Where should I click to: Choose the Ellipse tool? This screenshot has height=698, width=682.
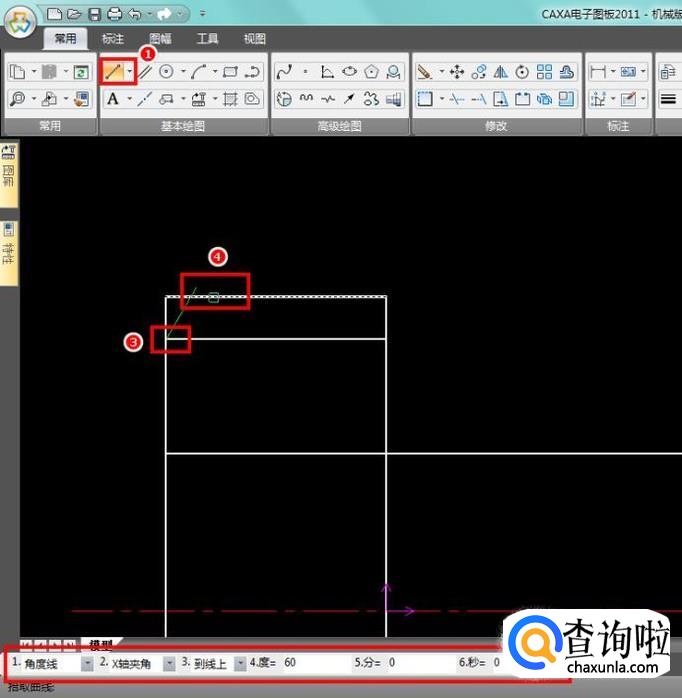click(349, 72)
